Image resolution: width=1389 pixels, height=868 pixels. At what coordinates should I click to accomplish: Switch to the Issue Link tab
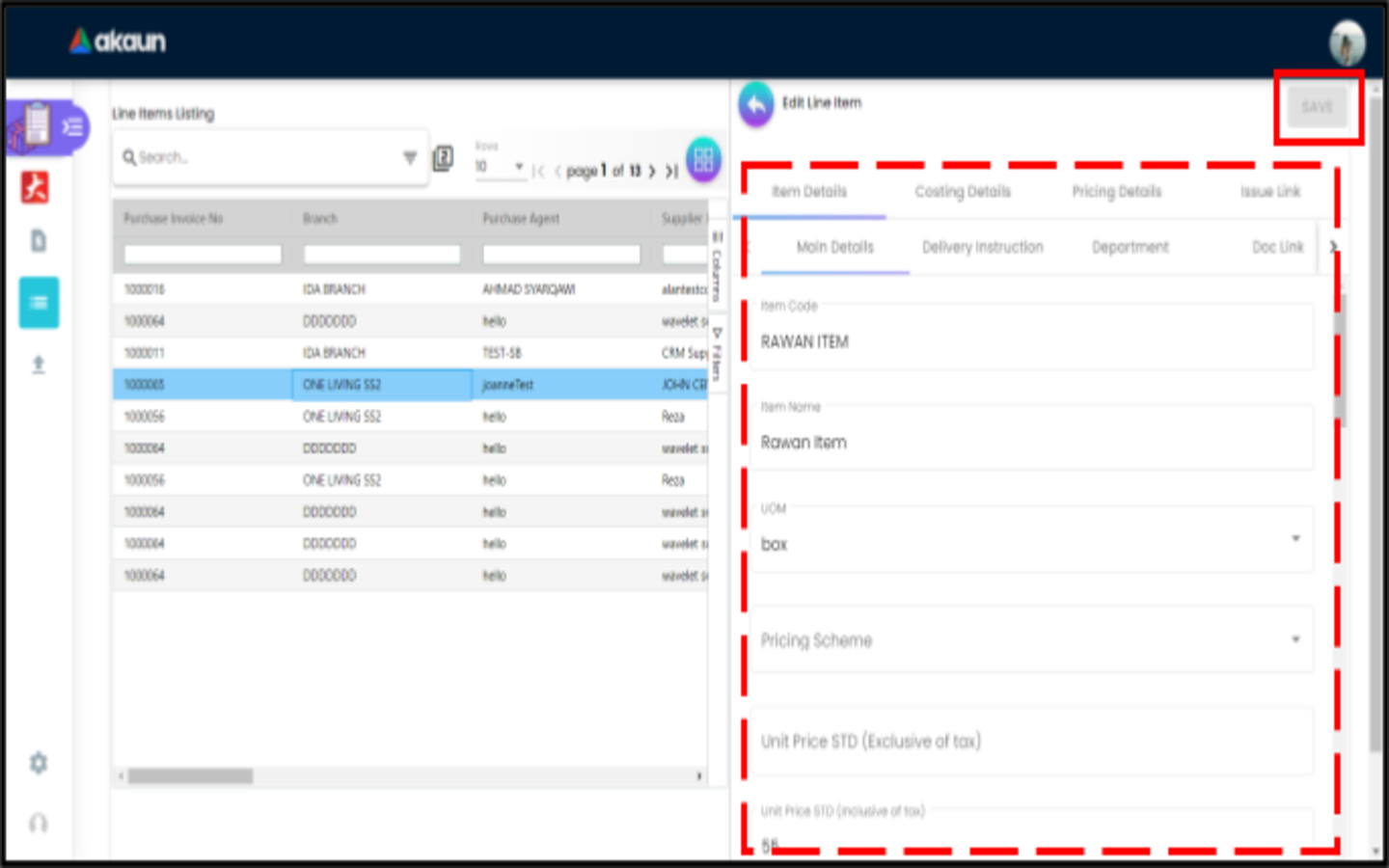click(x=1270, y=192)
